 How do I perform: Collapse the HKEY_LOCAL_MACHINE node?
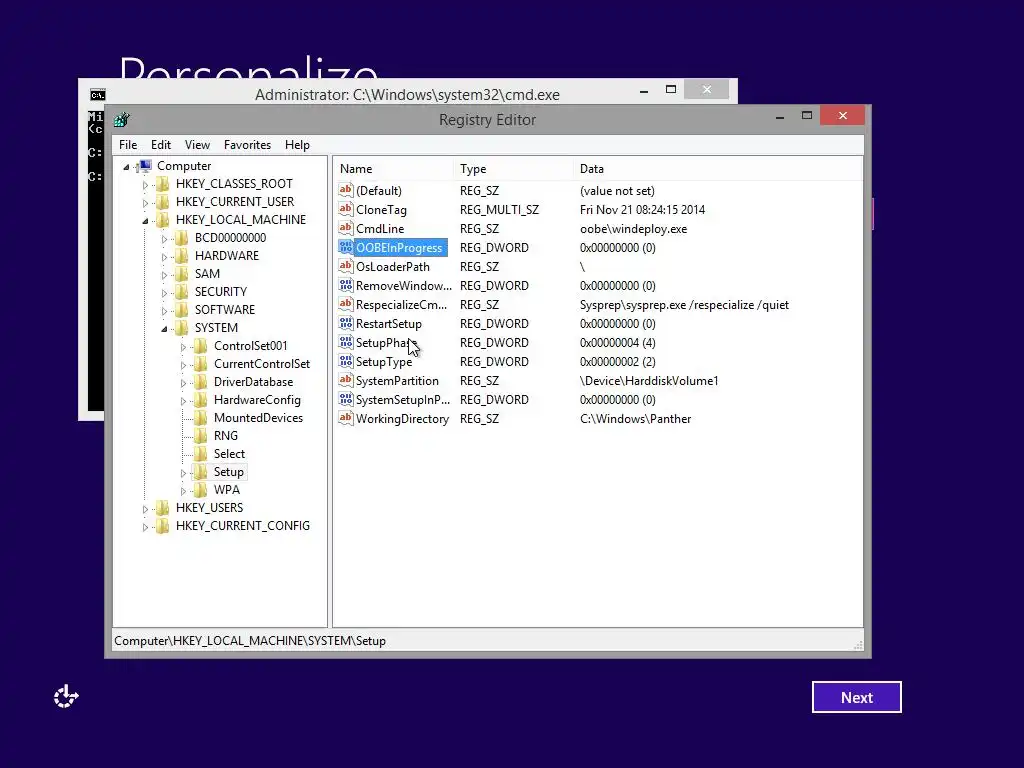pyautogui.click(x=145, y=221)
